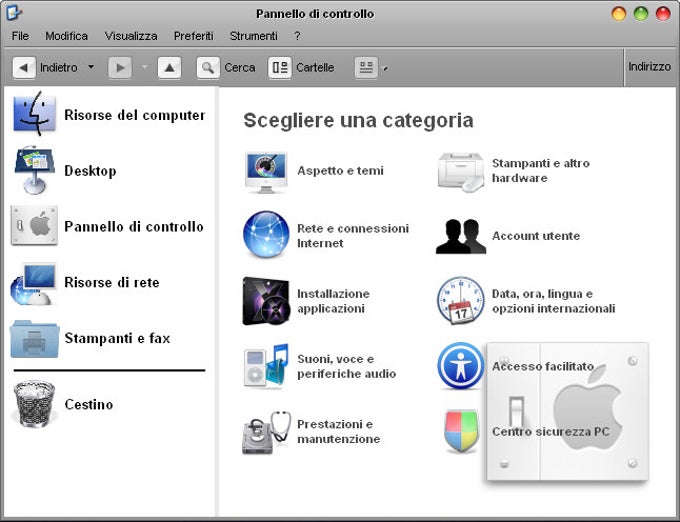
Task: Click the Desktop keynote podium icon
Action: [x=34, y=170]
